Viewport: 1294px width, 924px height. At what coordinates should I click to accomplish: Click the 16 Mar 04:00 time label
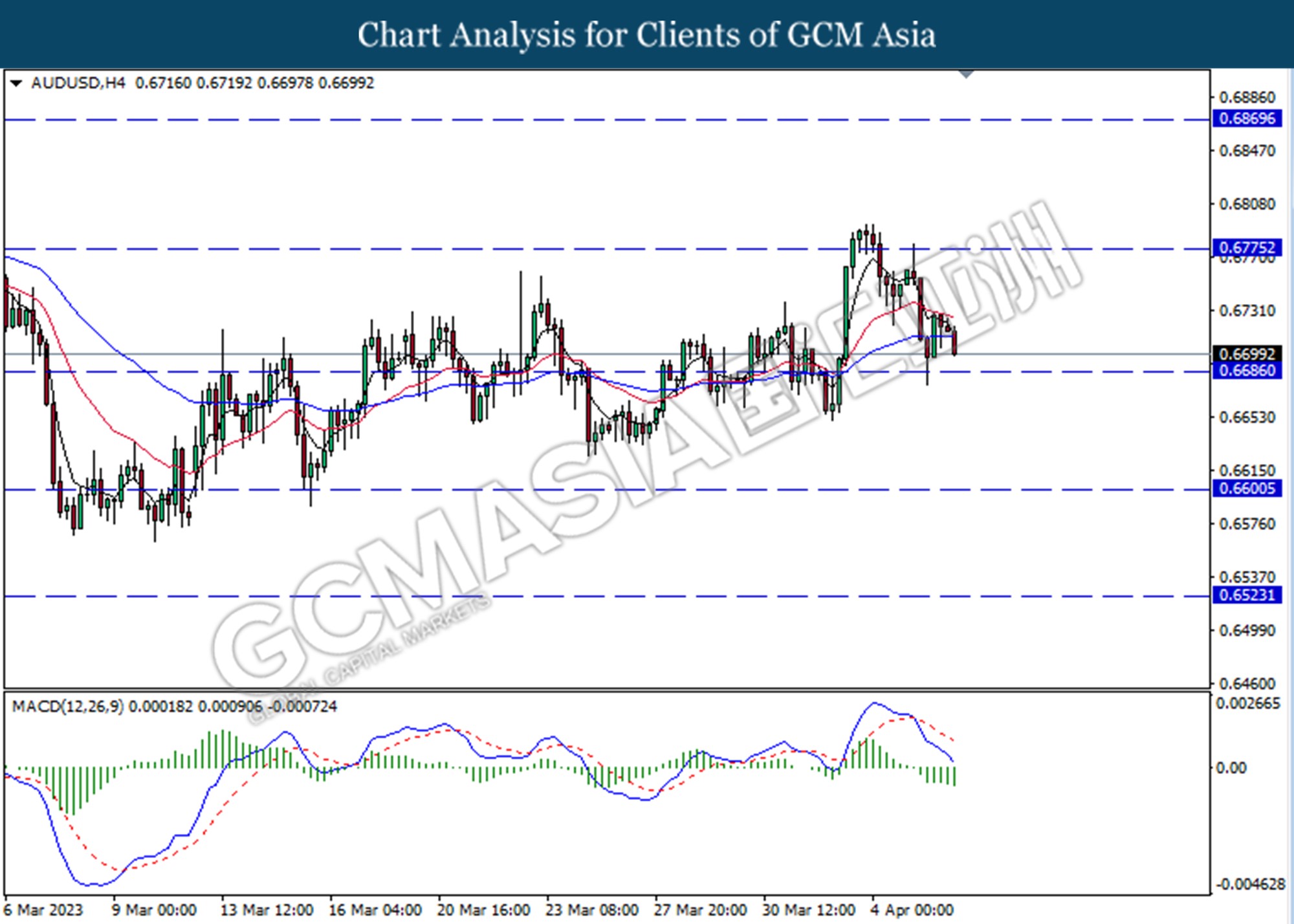375,910
